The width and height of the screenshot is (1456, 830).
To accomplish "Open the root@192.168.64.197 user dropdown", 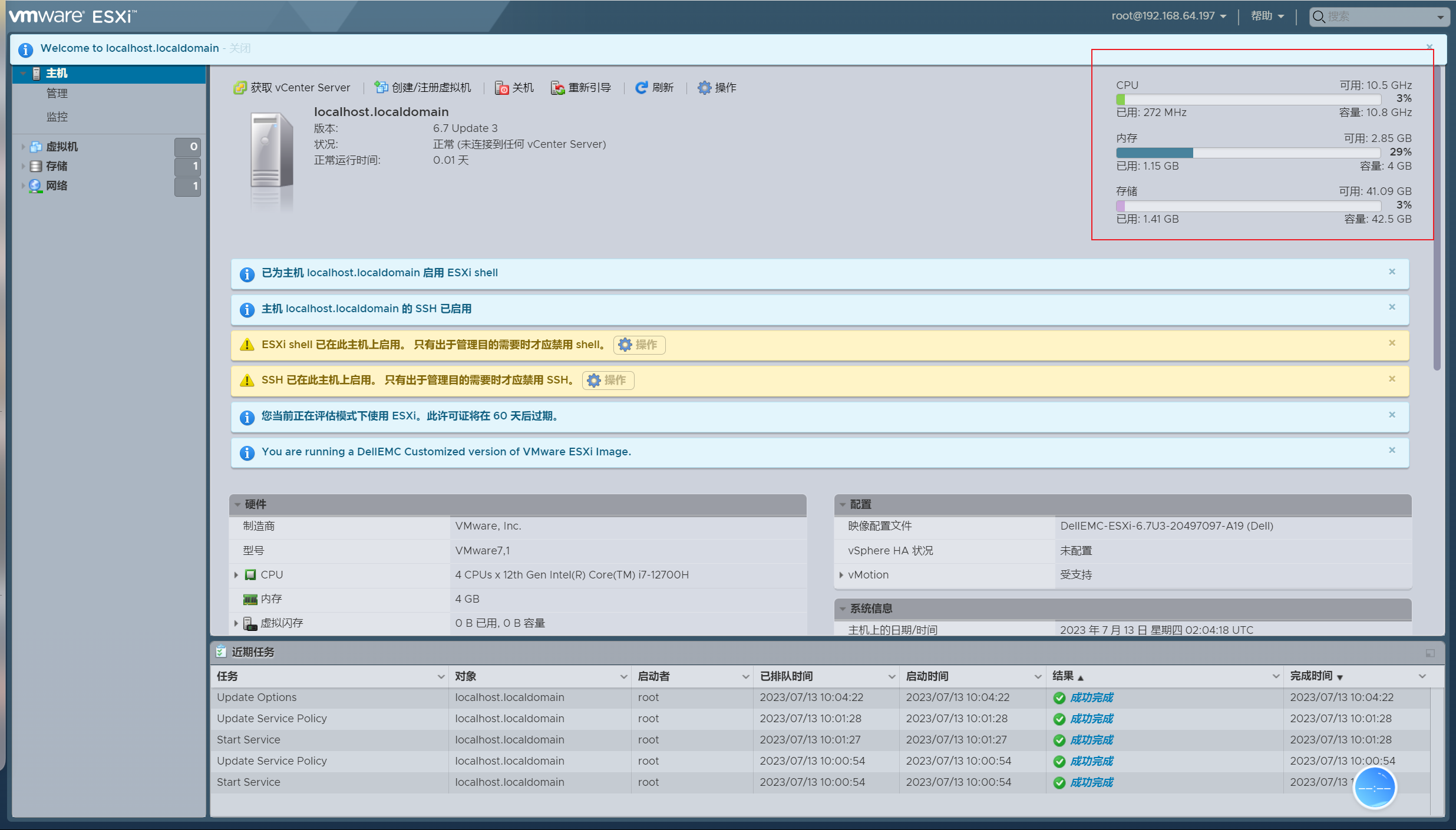I will click(x=1168, y=16).
